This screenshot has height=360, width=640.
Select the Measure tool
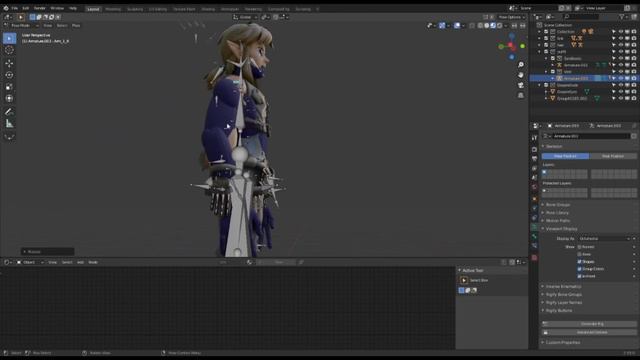pyautogui.click(x=9, y=124)
